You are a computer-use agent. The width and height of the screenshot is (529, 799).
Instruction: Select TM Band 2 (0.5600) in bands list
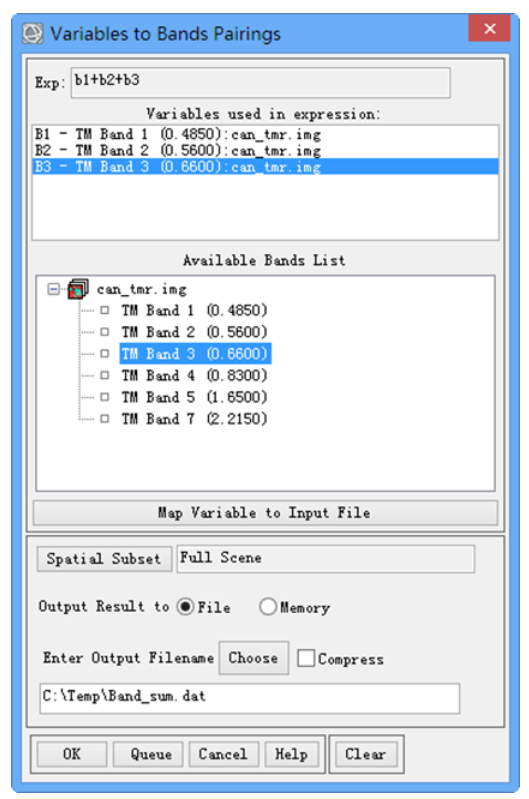[x=194, y=332]
